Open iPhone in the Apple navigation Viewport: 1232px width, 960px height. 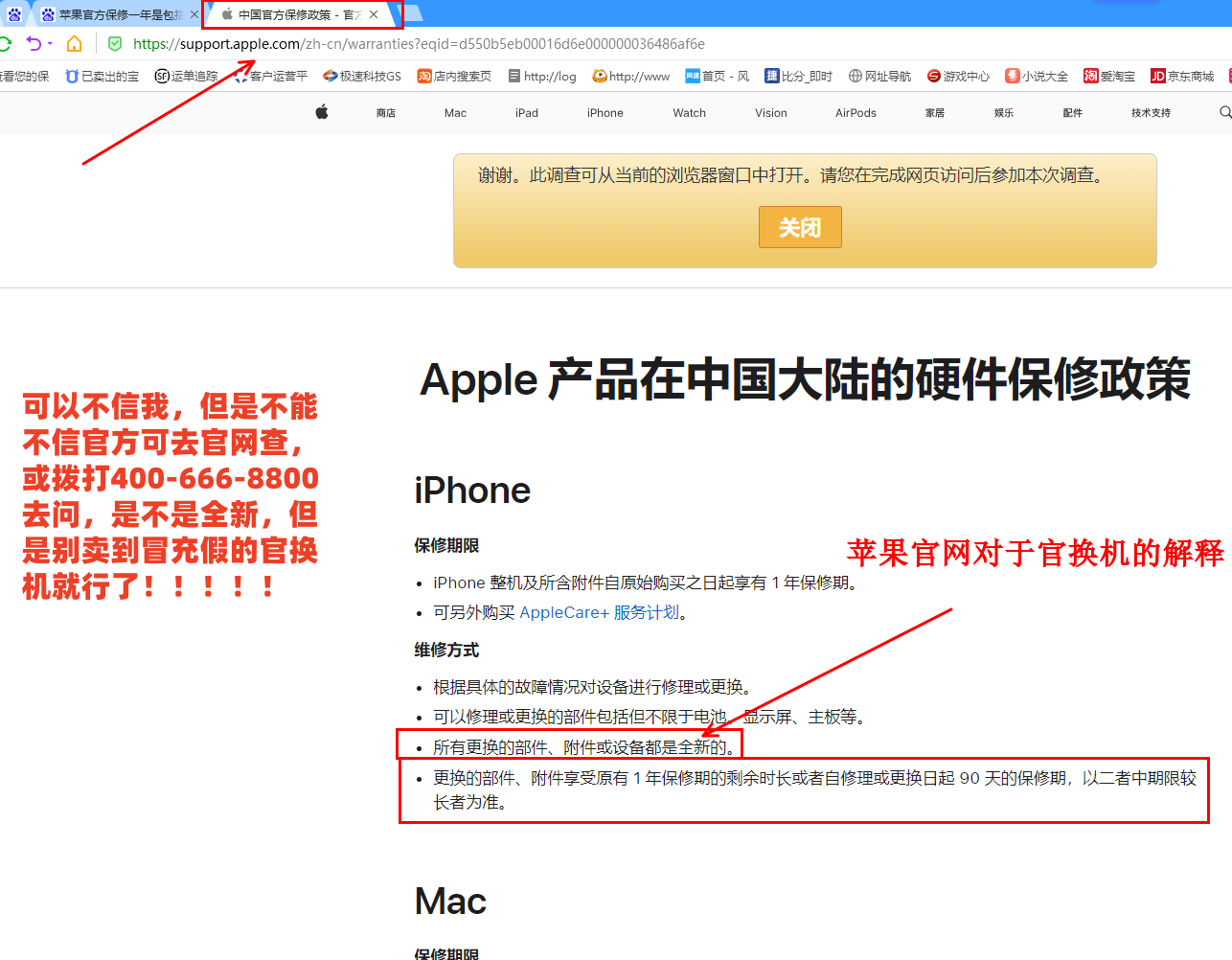[605, 113]
